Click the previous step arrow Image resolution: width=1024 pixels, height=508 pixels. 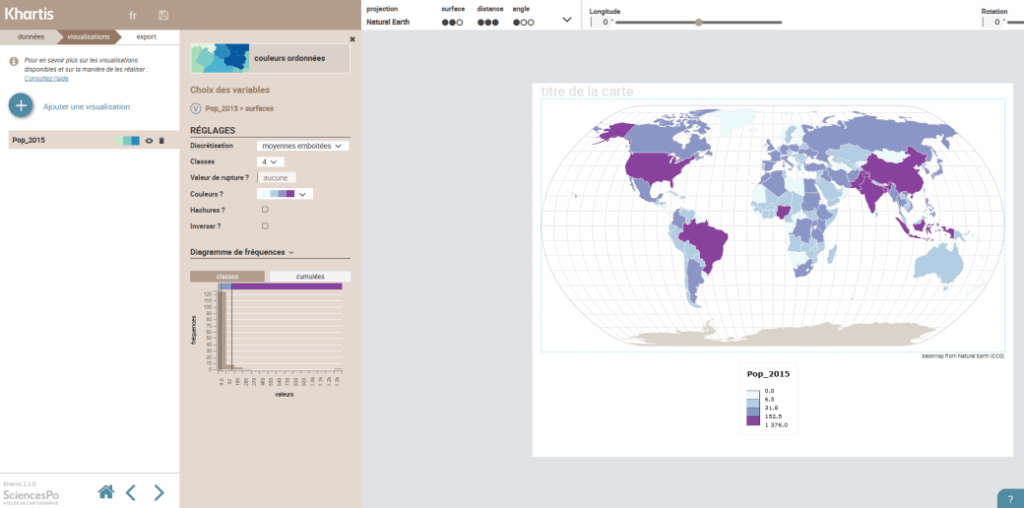pyautogui.click(x=131, y=491)
